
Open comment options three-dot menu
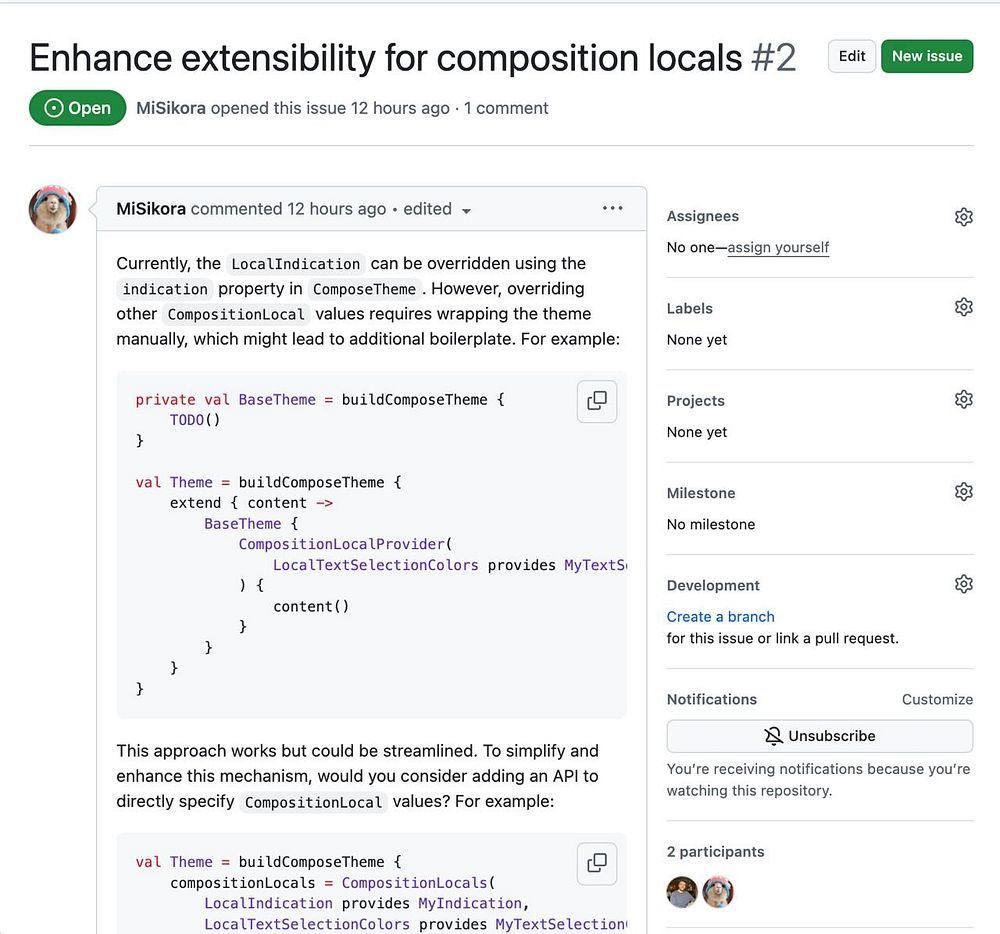pos(612,208)
